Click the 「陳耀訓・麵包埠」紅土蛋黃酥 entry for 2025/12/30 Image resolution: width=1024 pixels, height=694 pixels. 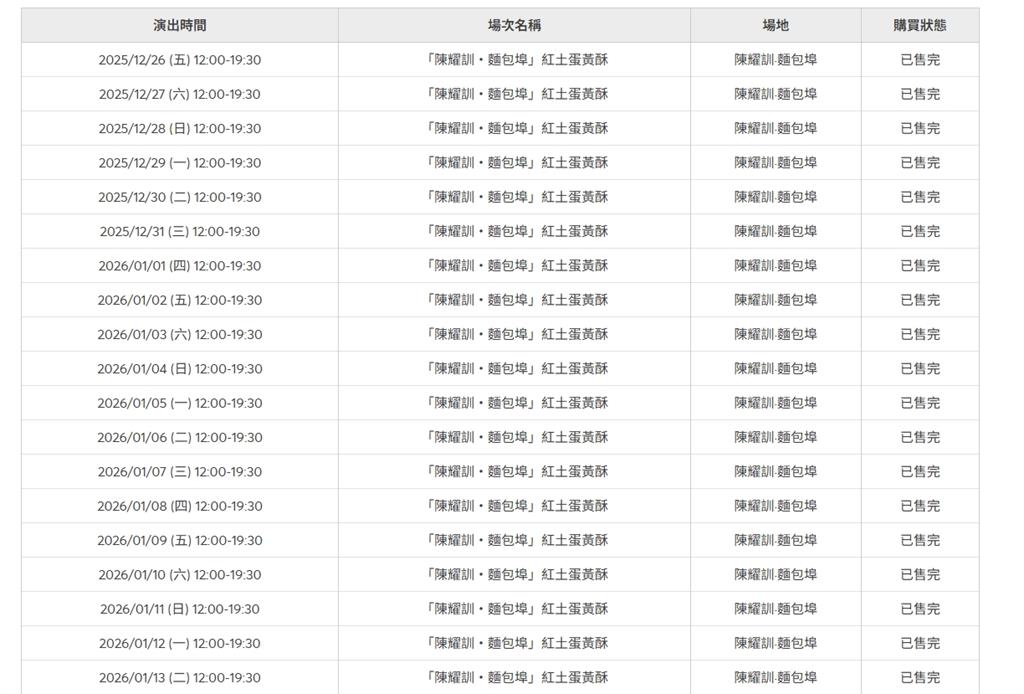pos(515,196)
